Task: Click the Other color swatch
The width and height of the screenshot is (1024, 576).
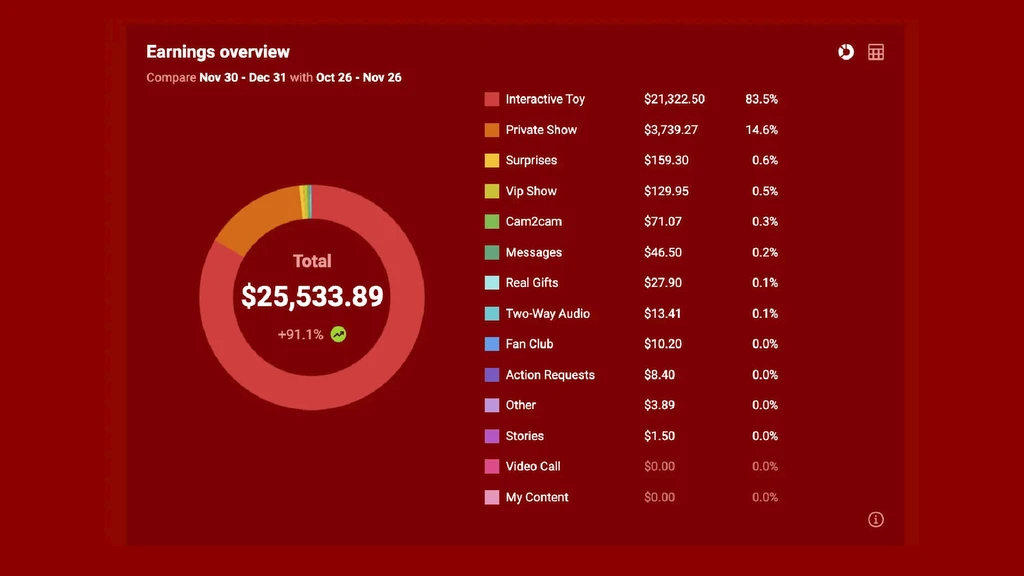Action: (x=492, y=405)
